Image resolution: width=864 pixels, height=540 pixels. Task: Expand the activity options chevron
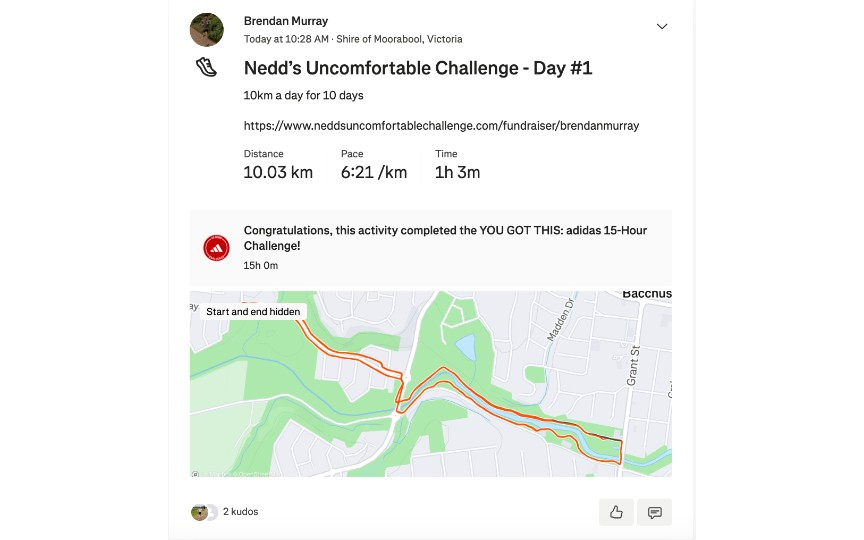point(662,27)
